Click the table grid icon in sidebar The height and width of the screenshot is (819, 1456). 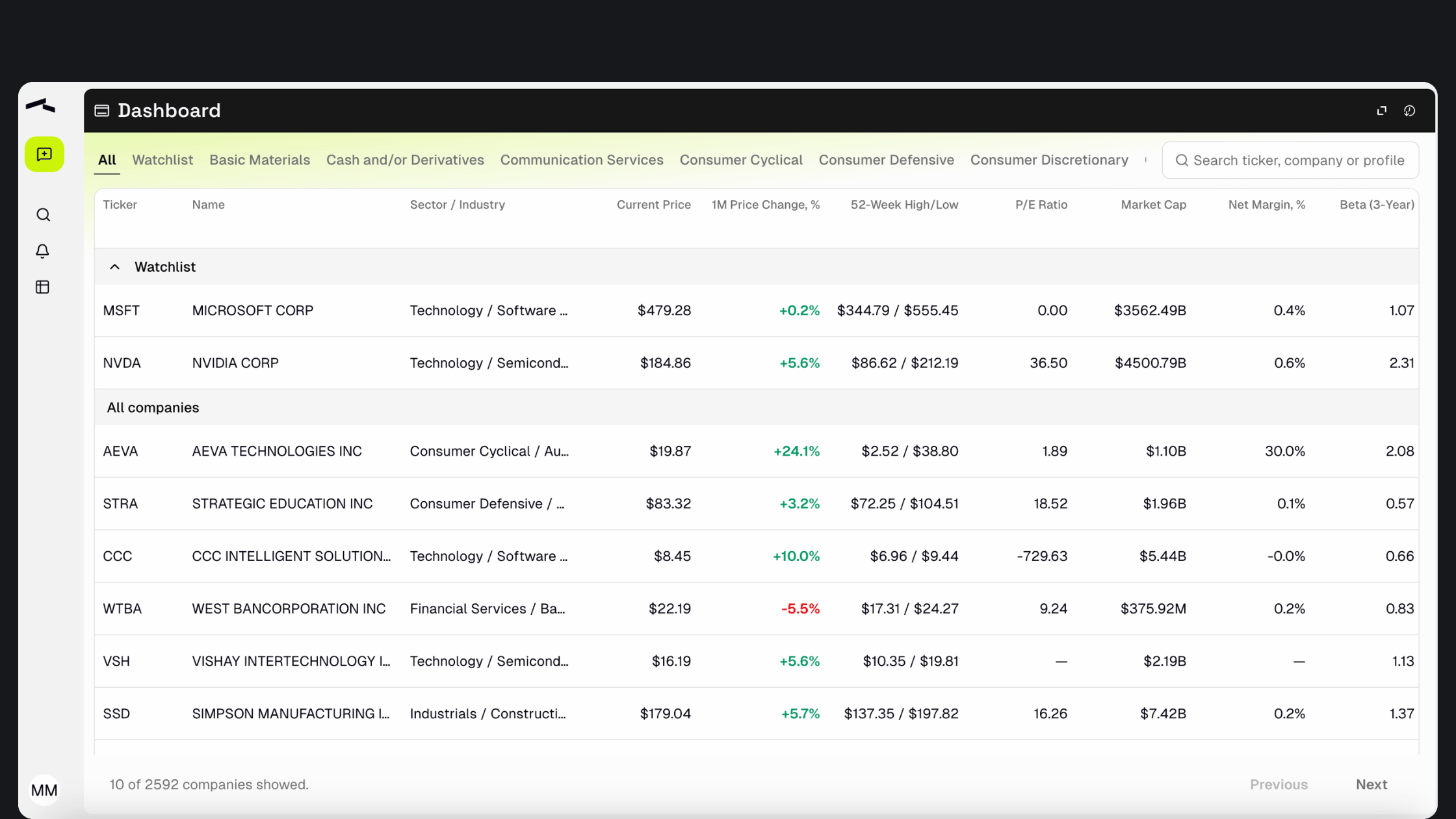tap(43, 287)
